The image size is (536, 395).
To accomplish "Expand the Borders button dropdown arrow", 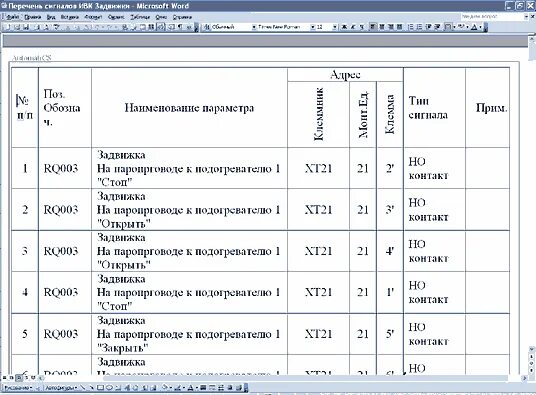I will [454, 27].
